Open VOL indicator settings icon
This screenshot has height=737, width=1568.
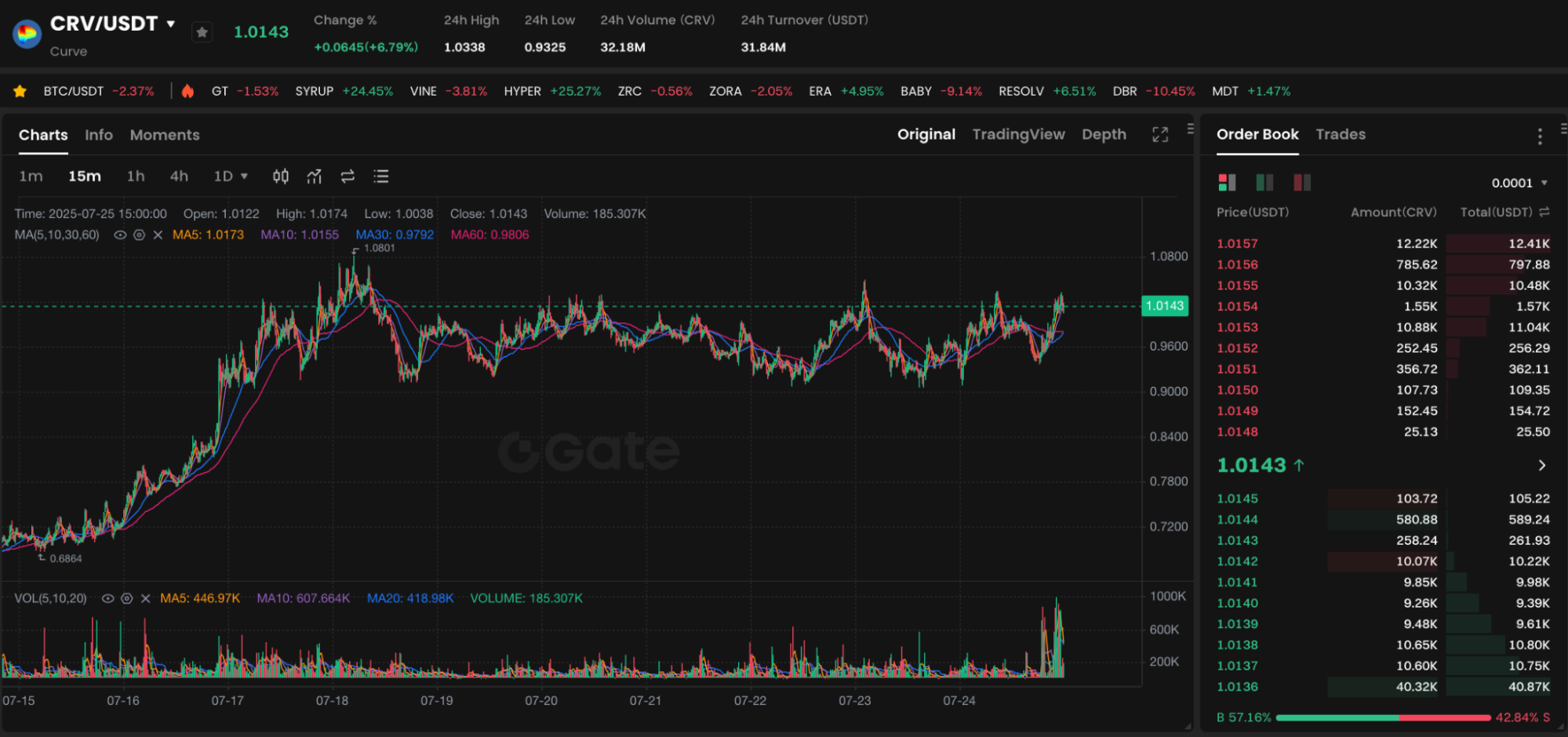127,598
